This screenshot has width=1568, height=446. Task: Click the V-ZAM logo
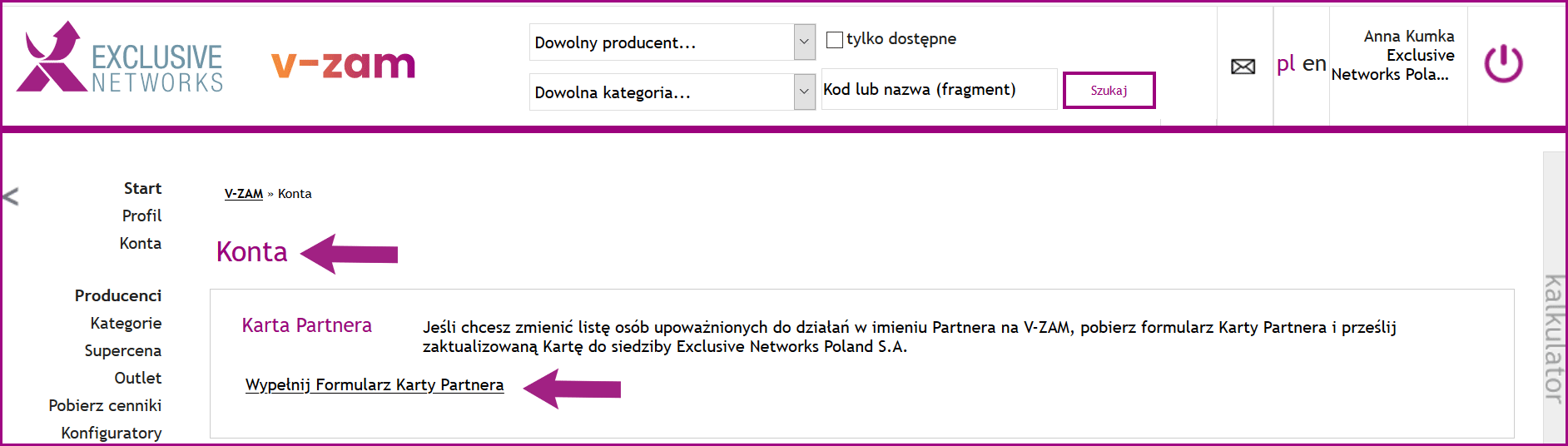click(343, 64)
